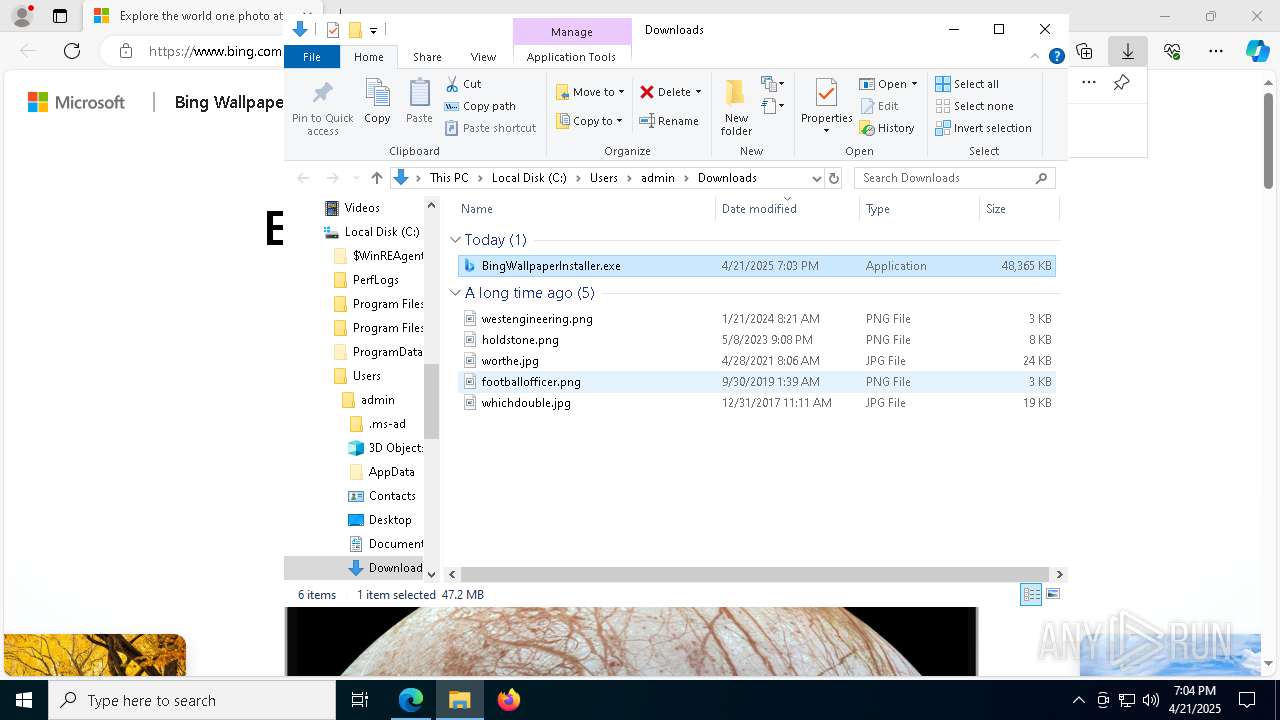Screen dimensions: 1280x720
Task: Select footballofficer.png file
Action: coord(756,382)
